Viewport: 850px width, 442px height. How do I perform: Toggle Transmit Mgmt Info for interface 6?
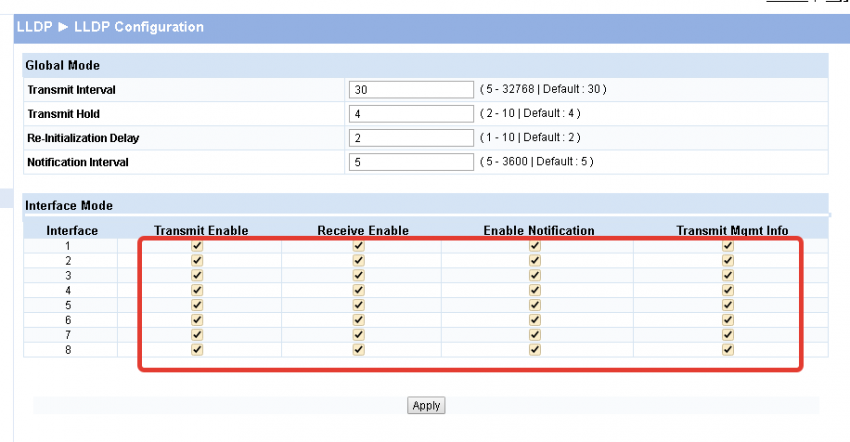(x=728, y=320)
